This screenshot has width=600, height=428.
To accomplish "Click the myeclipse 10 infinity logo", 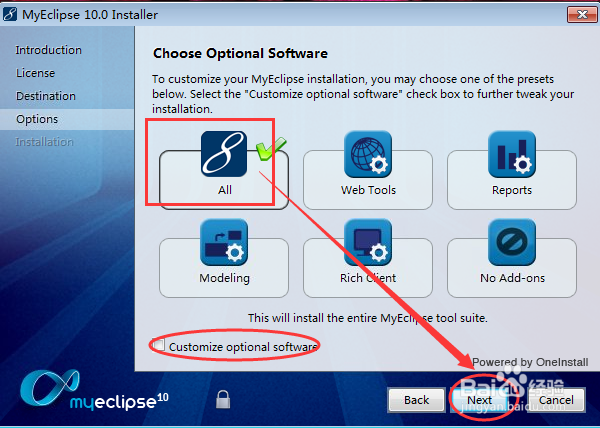I will pyautogui.click(x=94, y=390).
